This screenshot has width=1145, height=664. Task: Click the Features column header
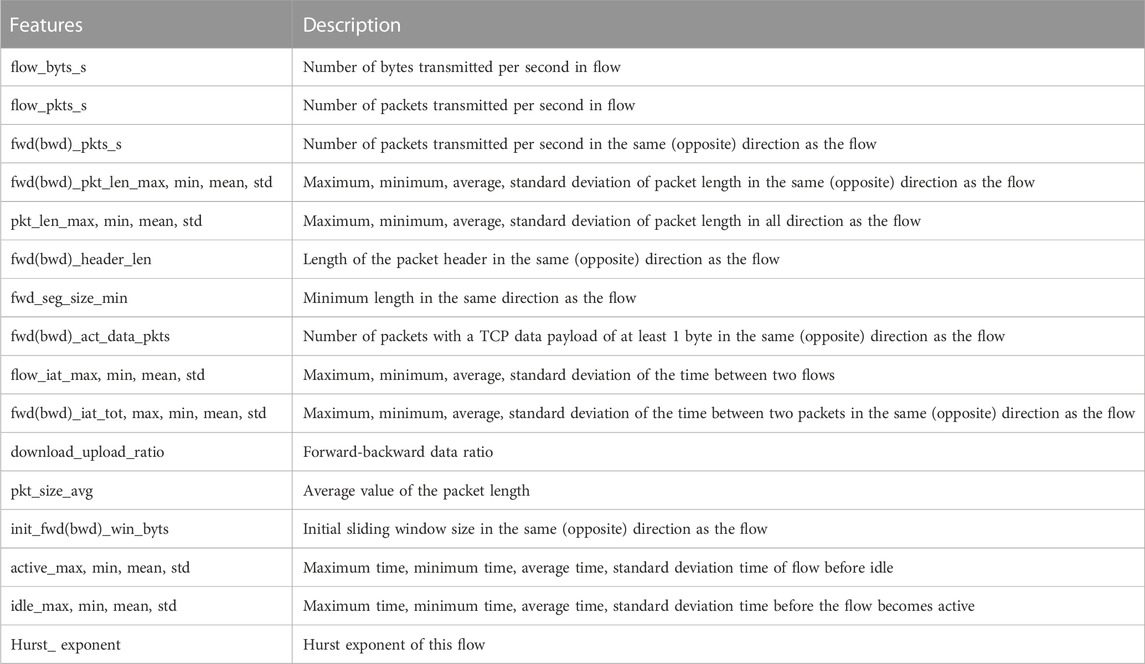tap(146, 24)
